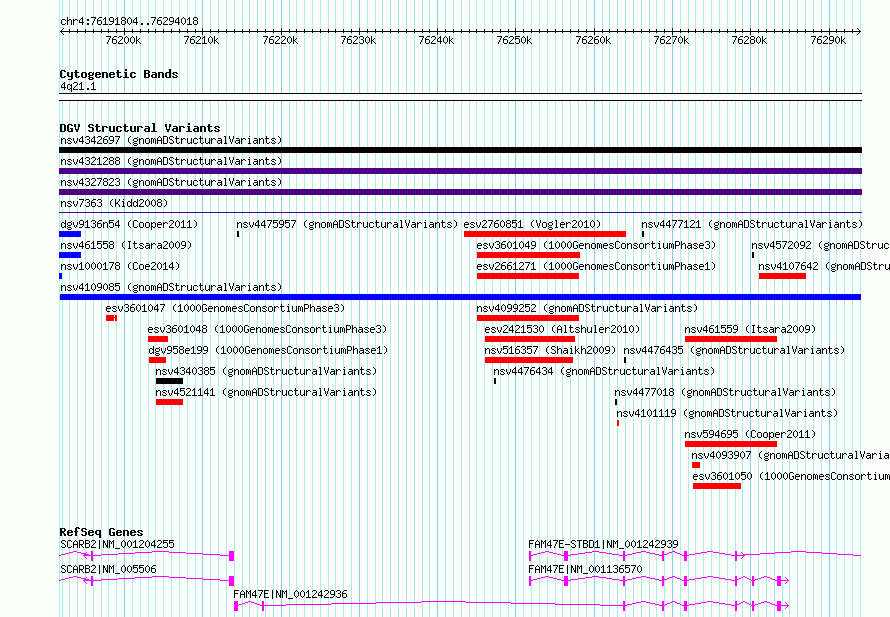The height and width of the screenshot is (617, 890).
Task: Click nsv4340385 variant label
Action: click(x=266, y=371)
